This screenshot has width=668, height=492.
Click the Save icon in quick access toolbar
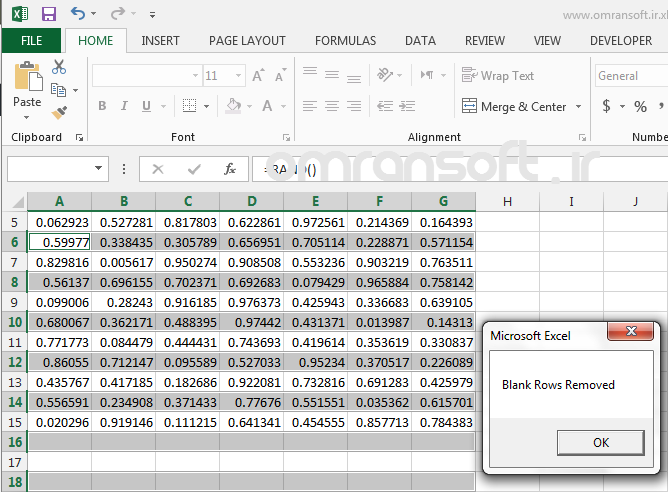tap(49, 14)
